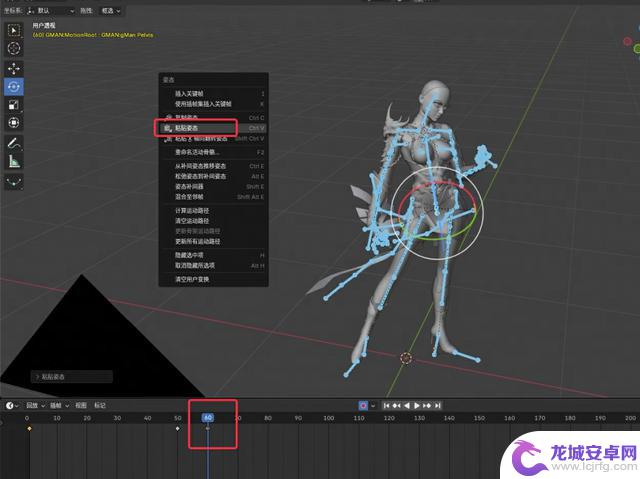Choose 姿态补间器 (Shift E) entry

click(x=213, y=186)
